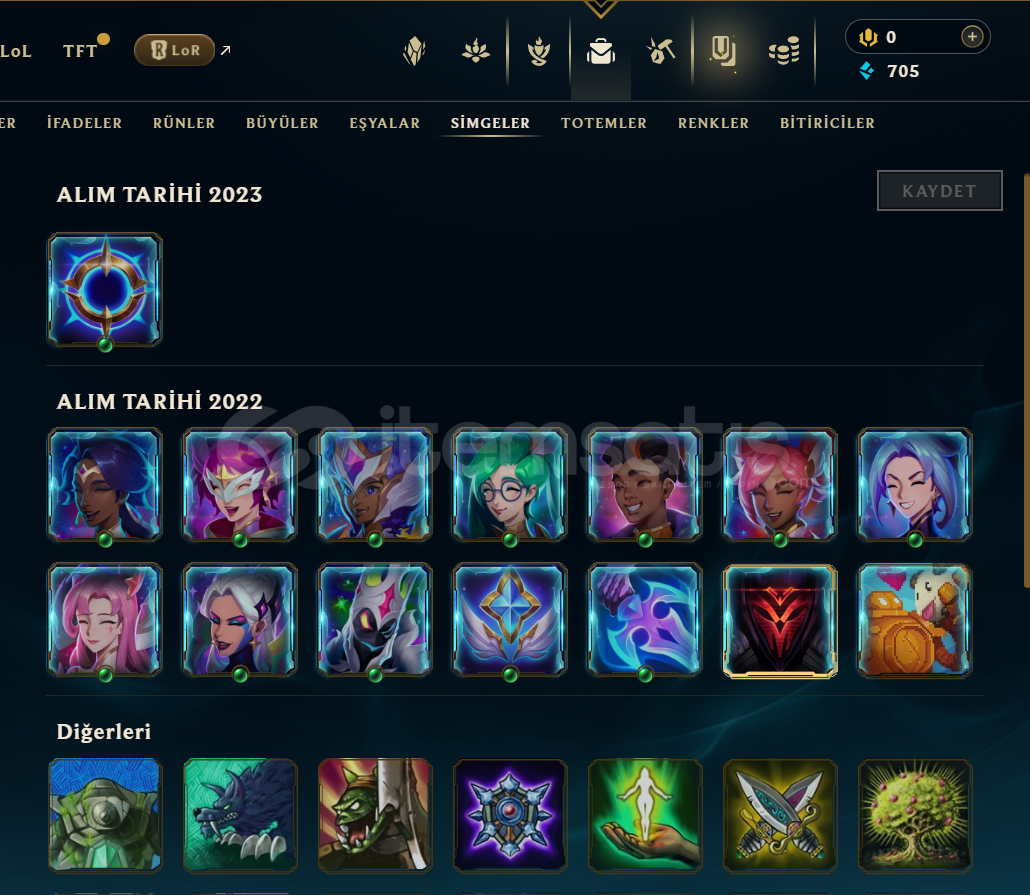Add RP with the plus button
The height and width of the screenshot is (895, 1030).
click(972, 37)
